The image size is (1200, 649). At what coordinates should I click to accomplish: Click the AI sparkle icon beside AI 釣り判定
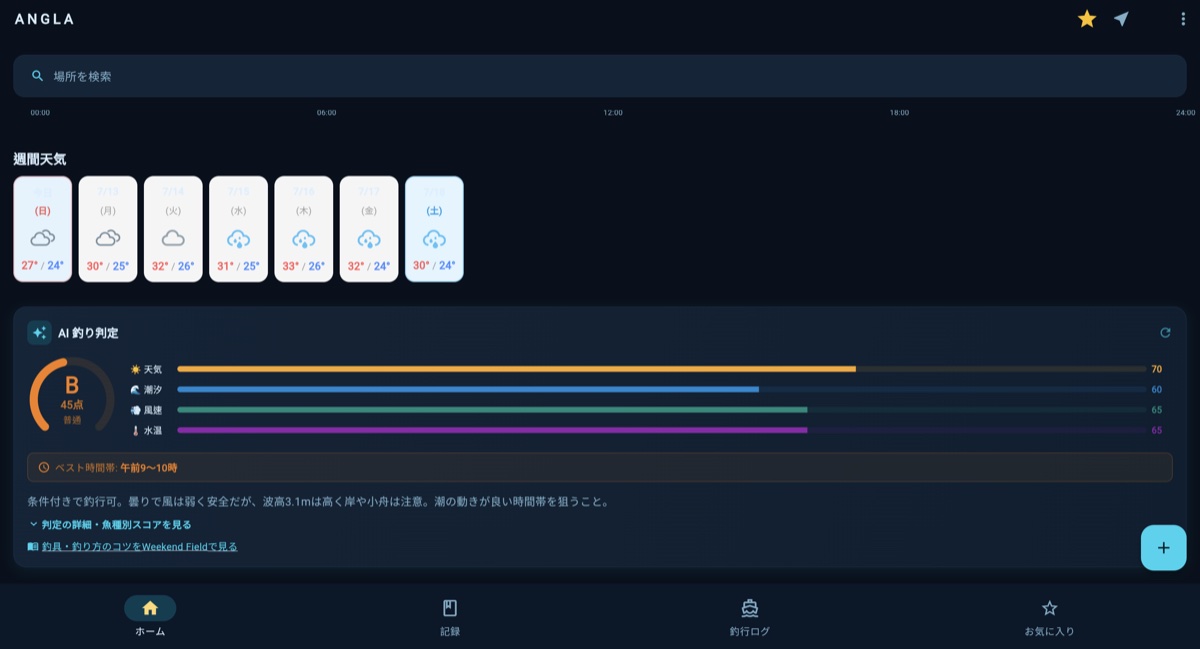click(x=39, y=333)
